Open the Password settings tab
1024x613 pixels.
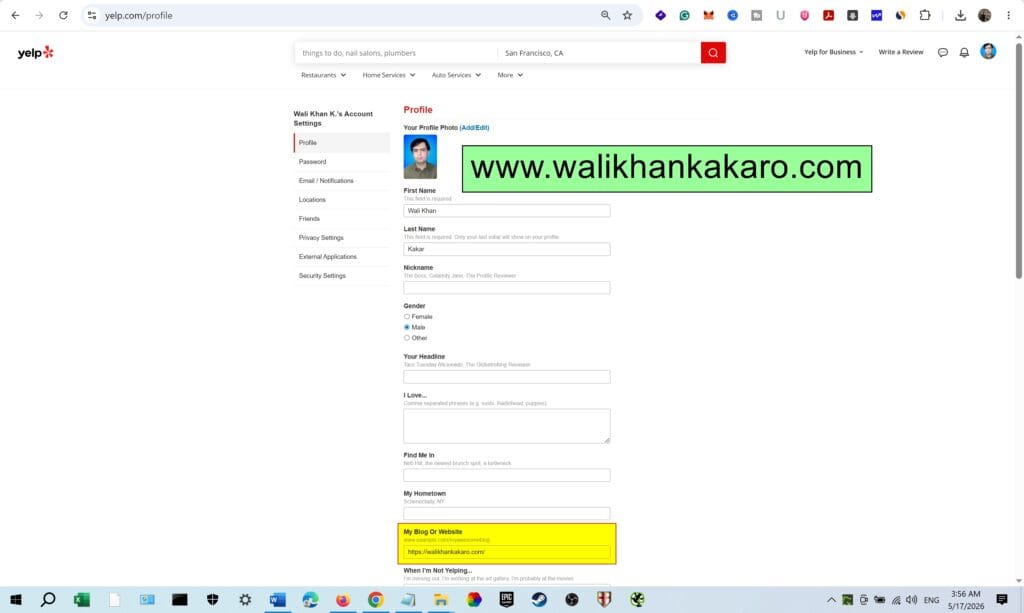click(x=342, y=161)
